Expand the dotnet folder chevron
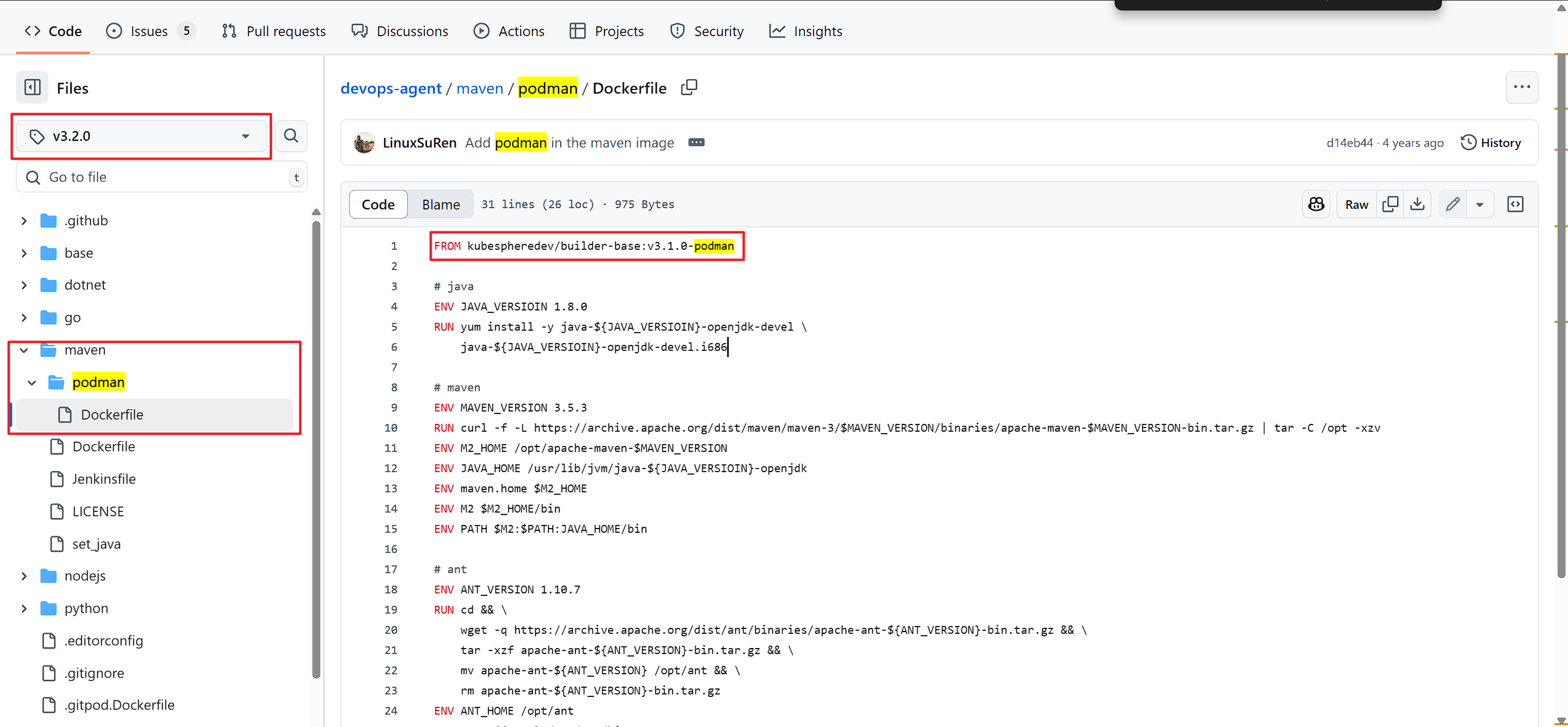The height and width of the screenshot is (727, 1568). (x=24, y=285)
